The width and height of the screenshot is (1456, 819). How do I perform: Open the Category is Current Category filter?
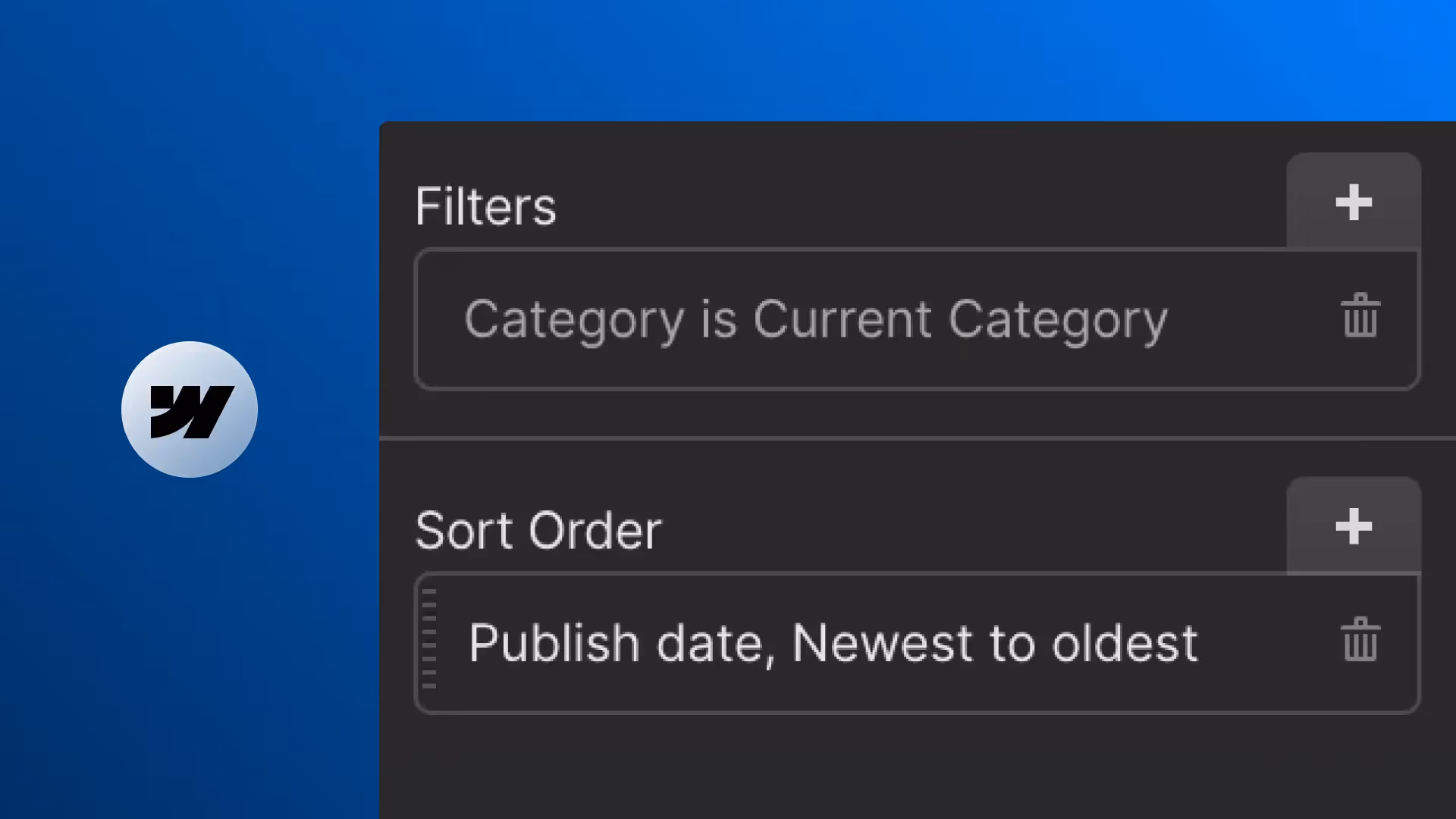pyautogui.click(x=815, y=319)
